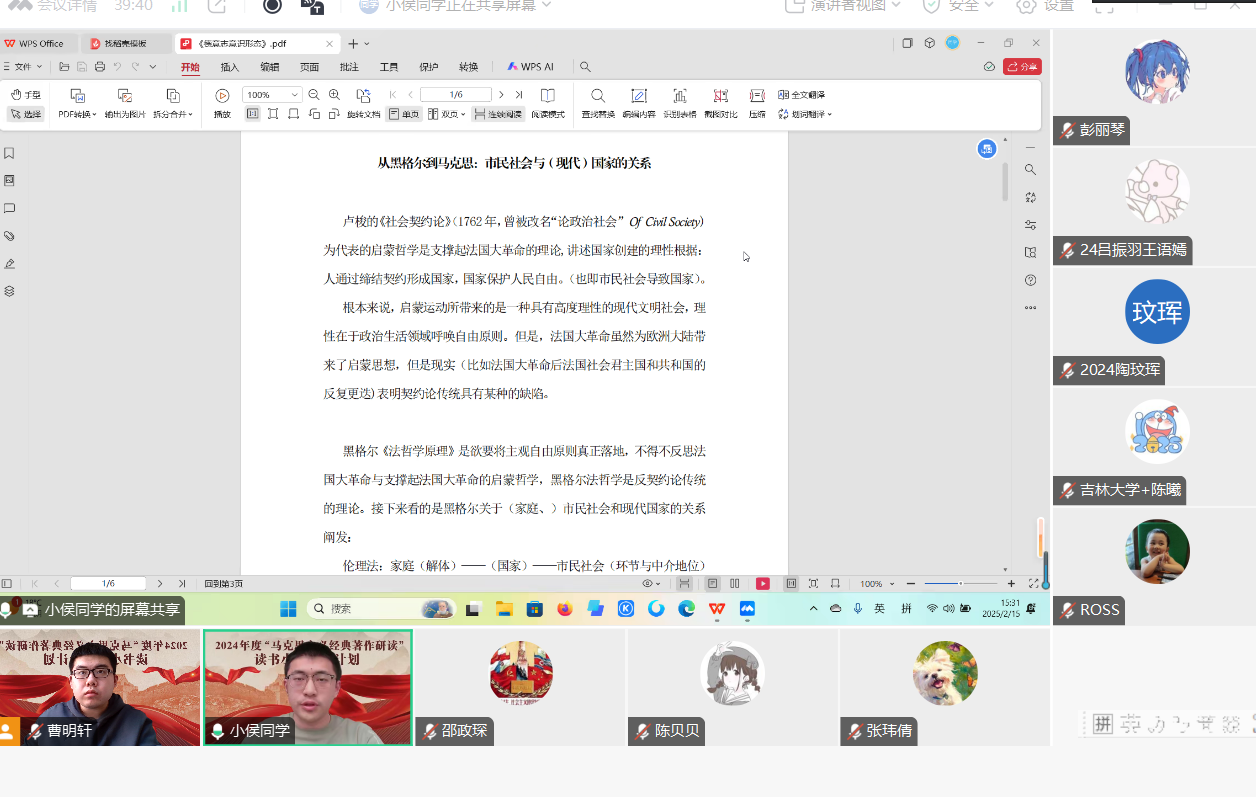Expand the zoom 100% dropdown in toolbar
This screenshot has height=797, width=1256.
[294, 95]
